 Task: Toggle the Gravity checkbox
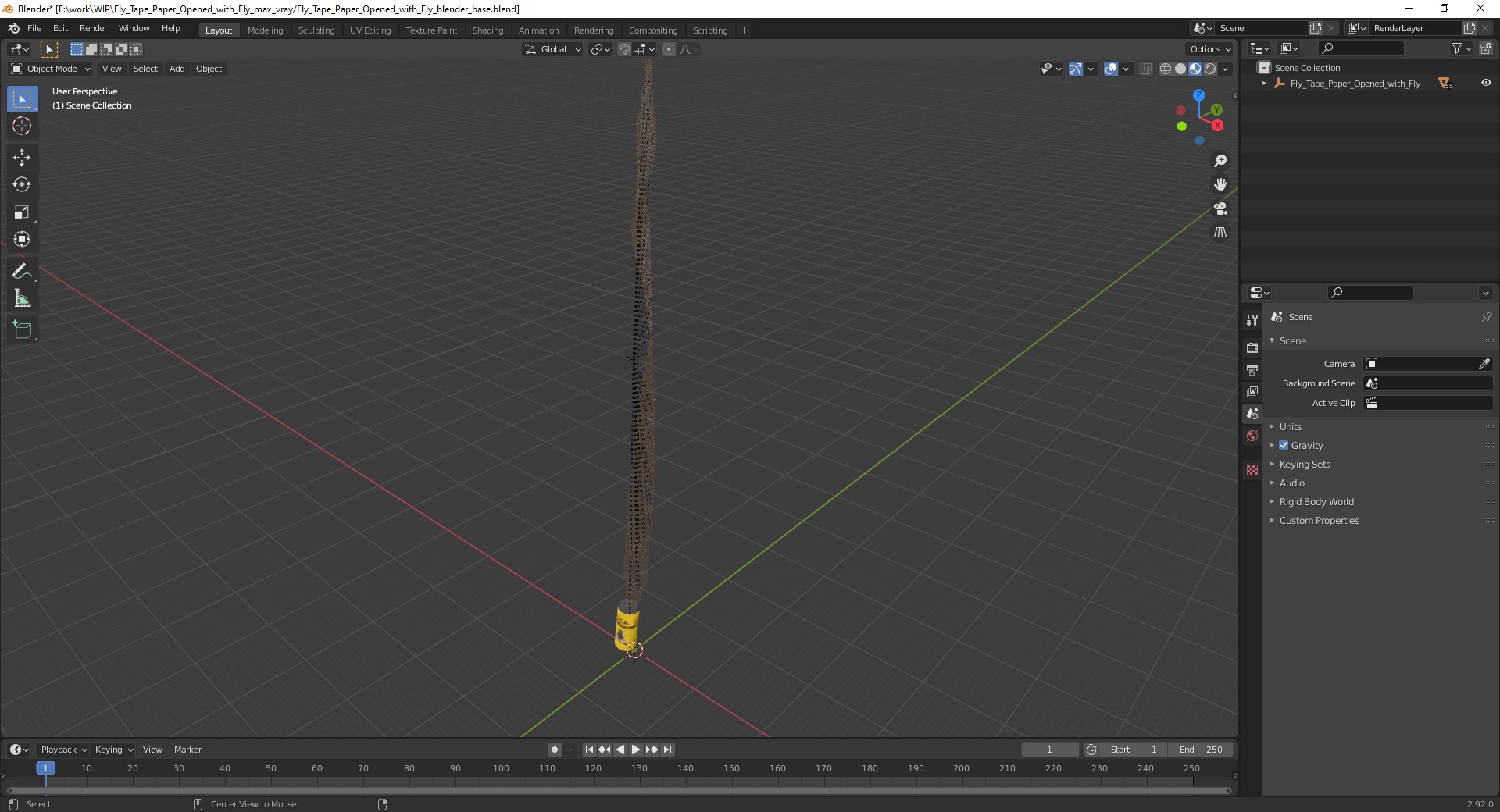(x=1284, y=445)
